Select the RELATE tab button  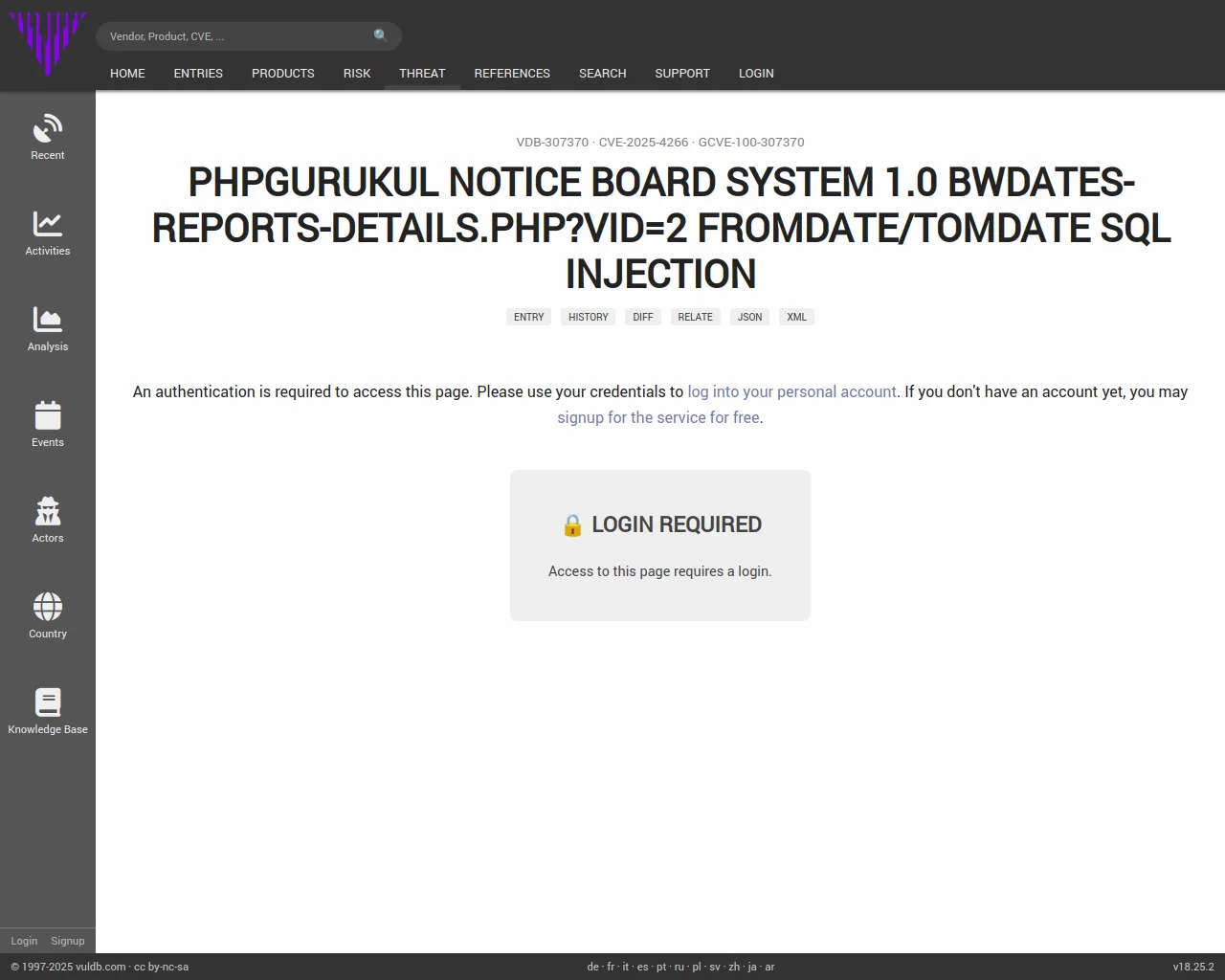coord(696,317)
